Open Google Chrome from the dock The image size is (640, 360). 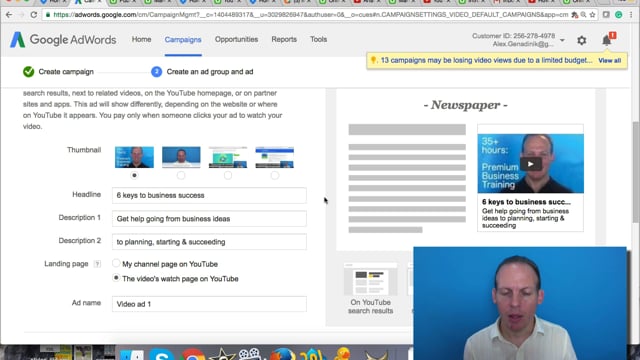click(x=193, y=354)
